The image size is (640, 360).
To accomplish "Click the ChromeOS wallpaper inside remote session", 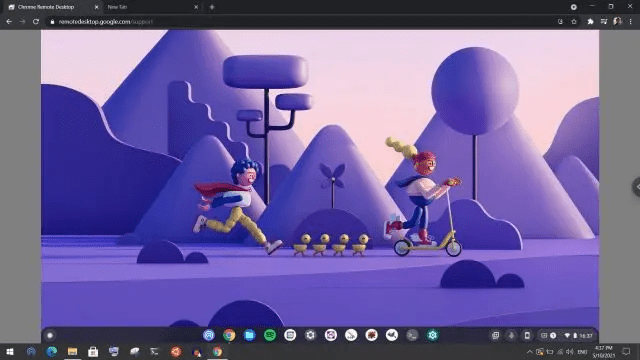I will point(320,178).
